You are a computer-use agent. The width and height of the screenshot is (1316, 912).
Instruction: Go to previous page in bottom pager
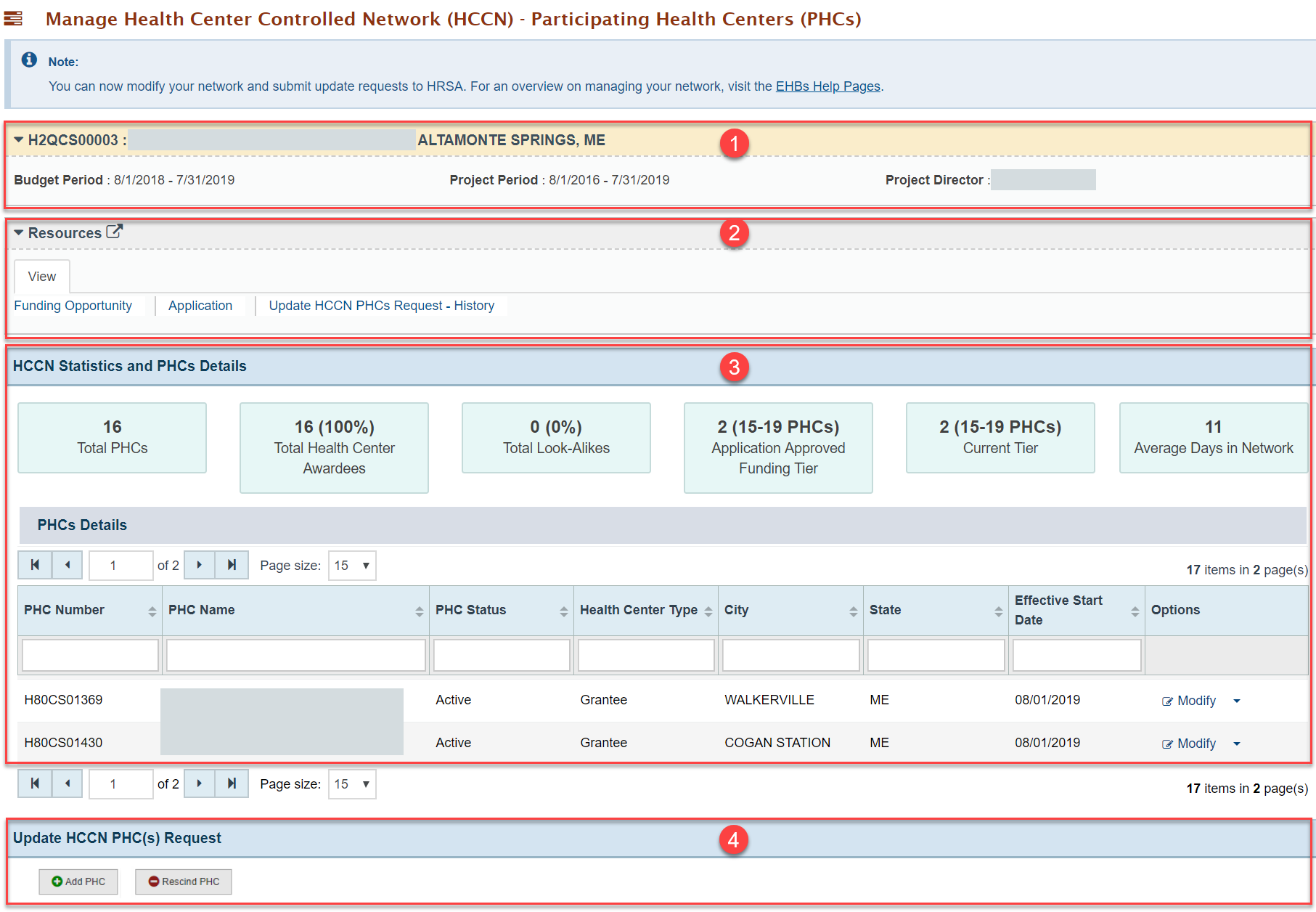[68, 783]
